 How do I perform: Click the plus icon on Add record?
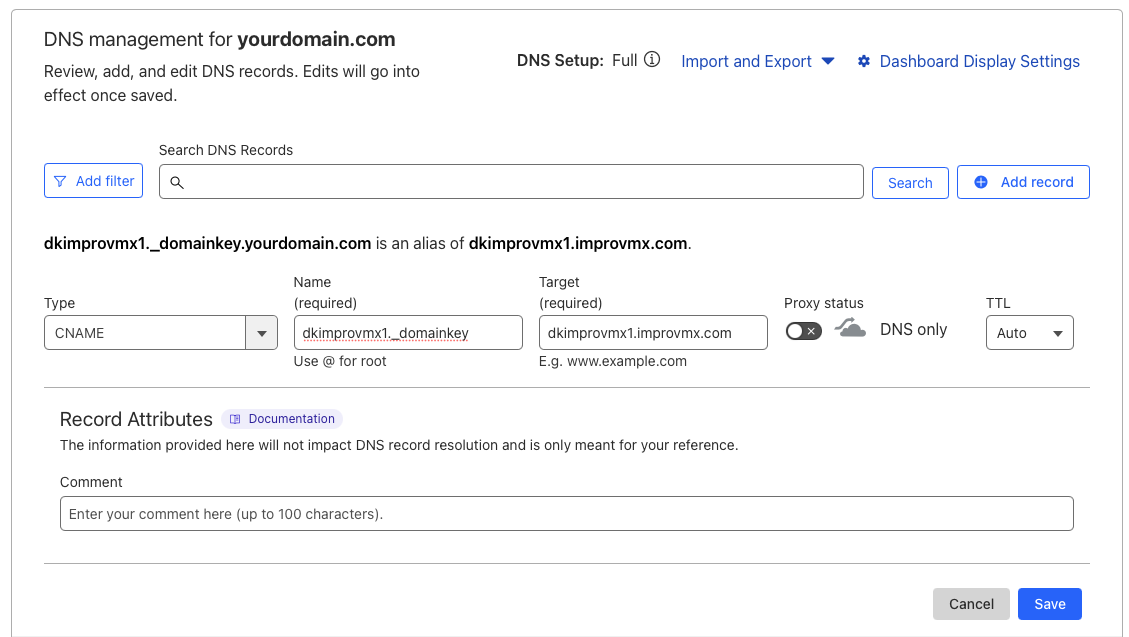tap(981, 182)
